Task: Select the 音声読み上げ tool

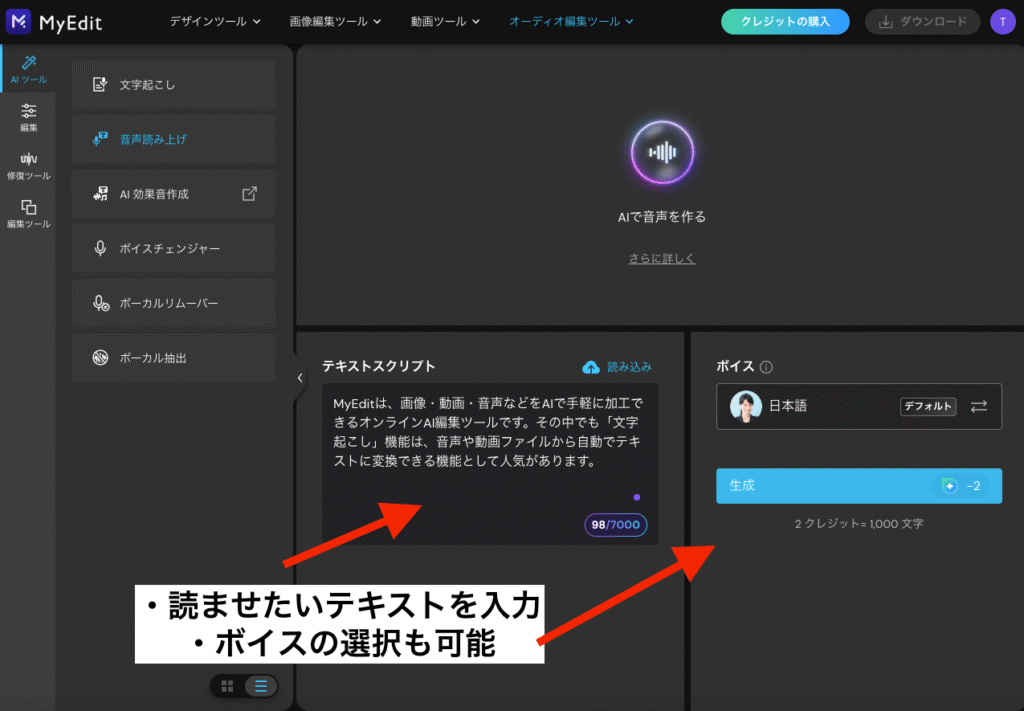Action: coord(173,139)
